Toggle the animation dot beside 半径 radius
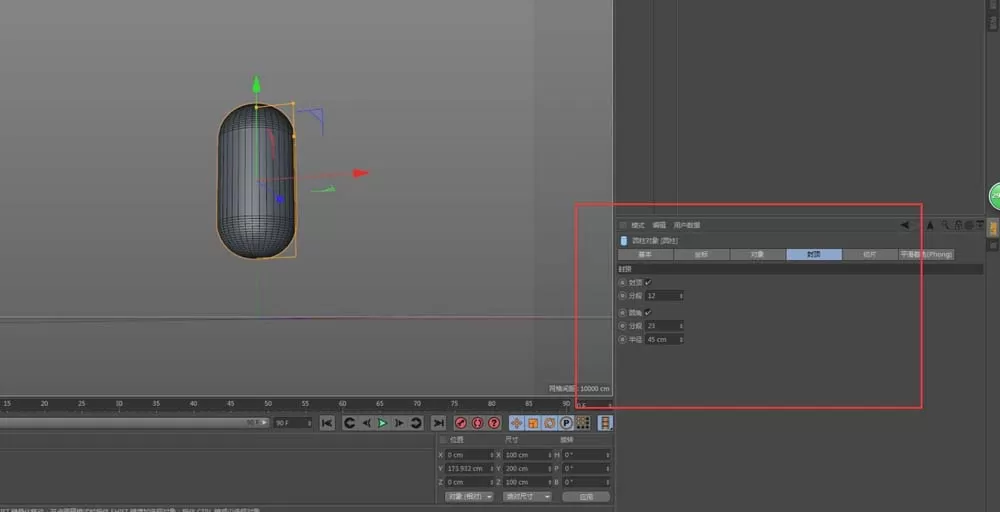 [x=622, y=340]
